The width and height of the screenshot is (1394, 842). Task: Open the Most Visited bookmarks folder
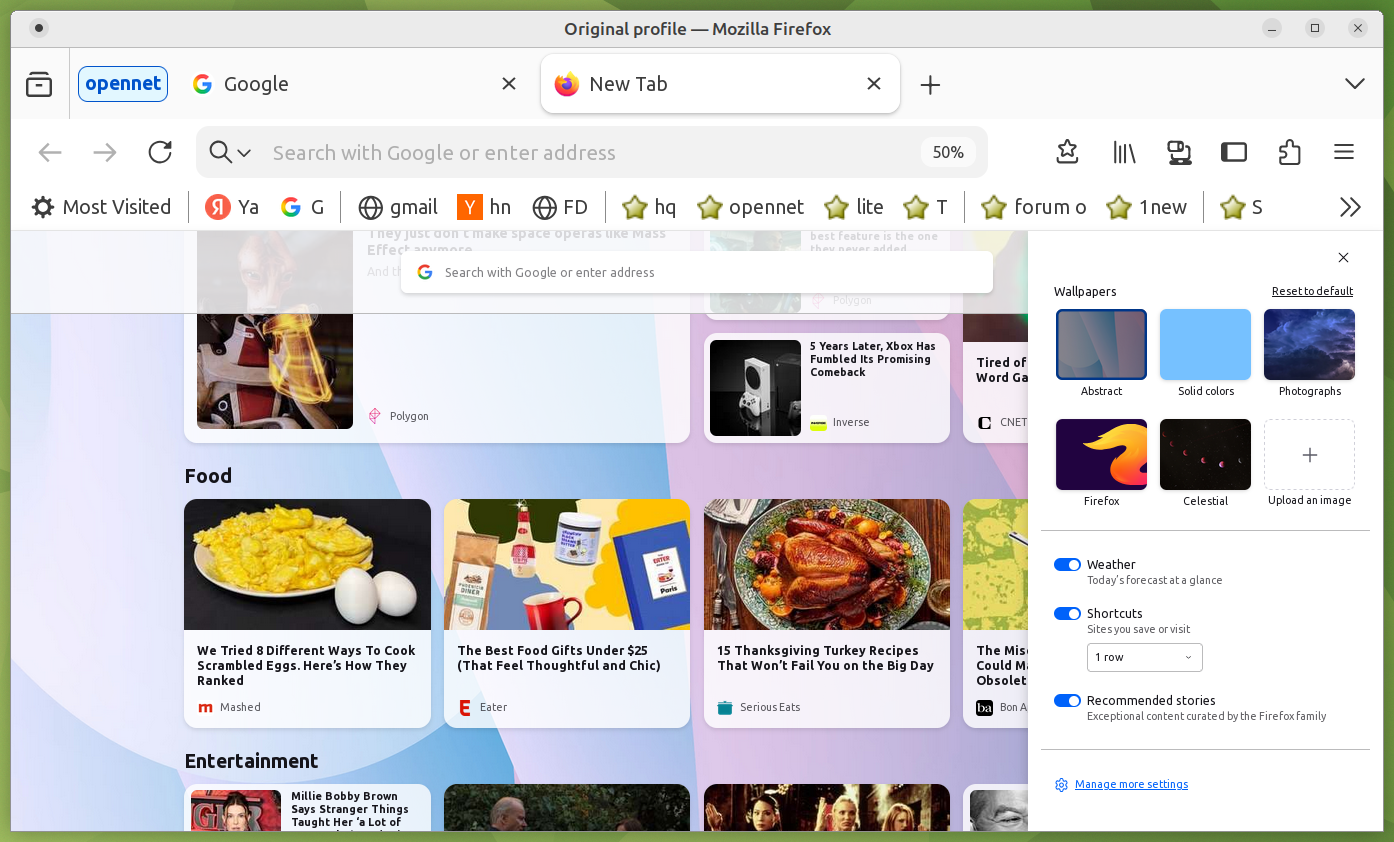pos(101,207)
